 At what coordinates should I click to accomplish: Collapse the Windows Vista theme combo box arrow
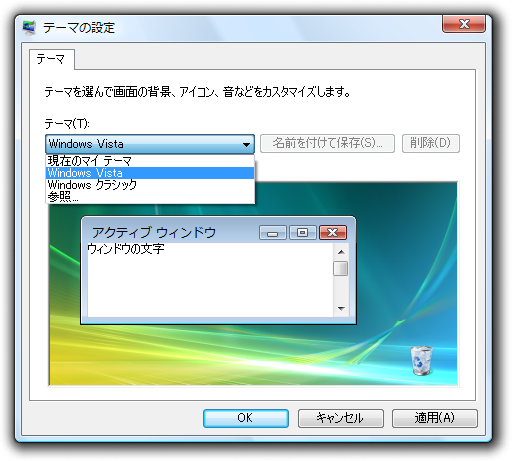(246, 144)
